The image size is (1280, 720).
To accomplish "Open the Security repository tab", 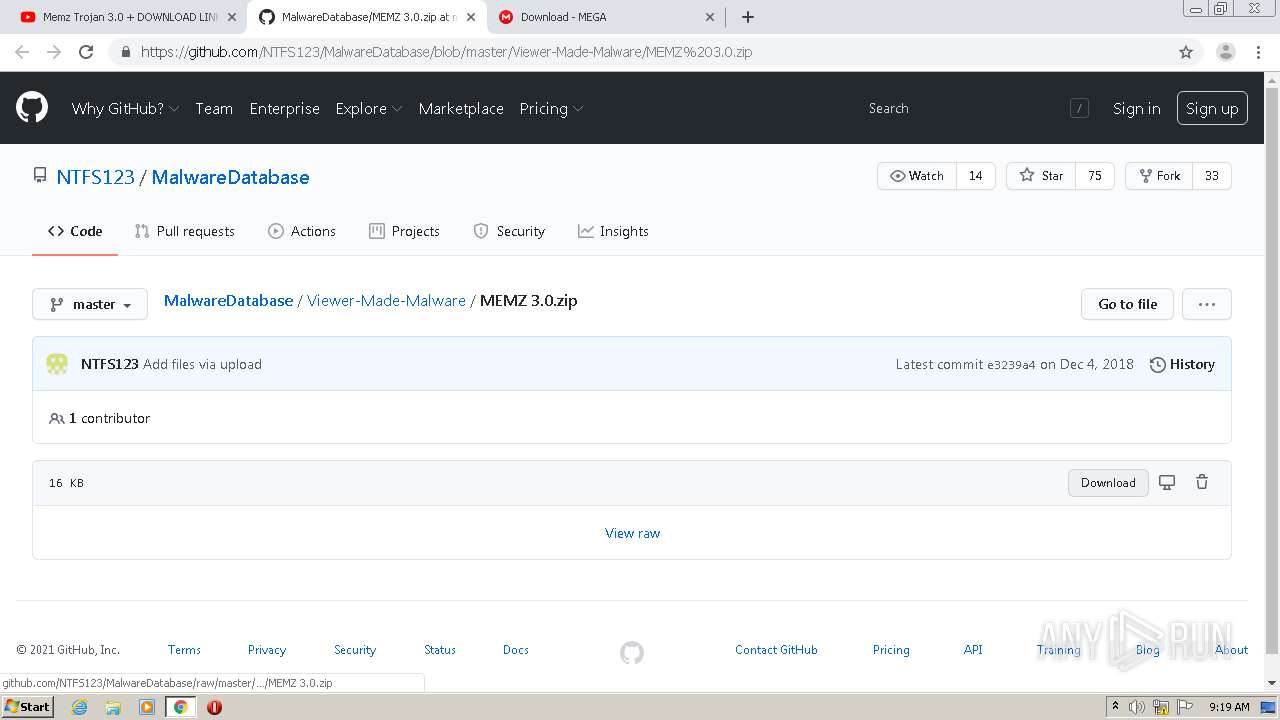I will (x=509, y=231).
